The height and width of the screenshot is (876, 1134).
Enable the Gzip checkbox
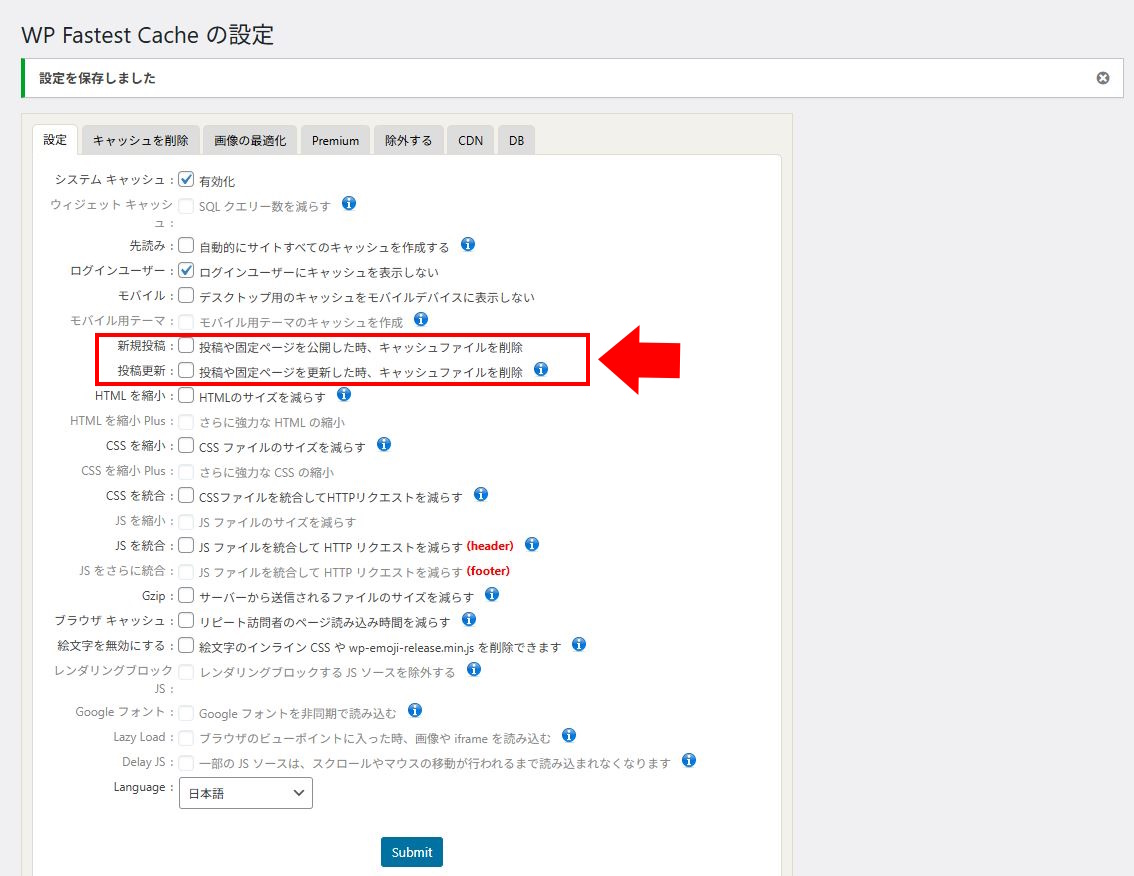[x=186, y=595]
